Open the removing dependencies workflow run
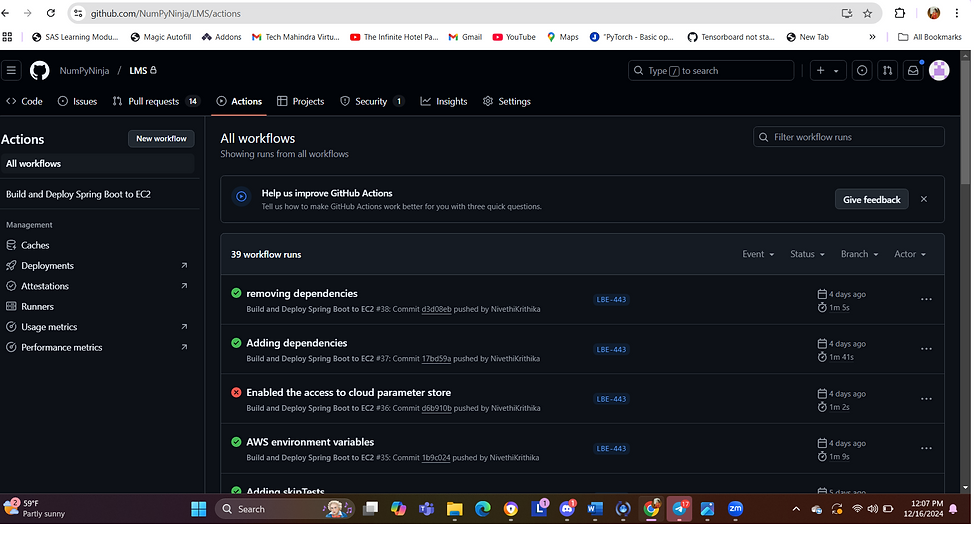980x551 pixels. click(302, 293)
